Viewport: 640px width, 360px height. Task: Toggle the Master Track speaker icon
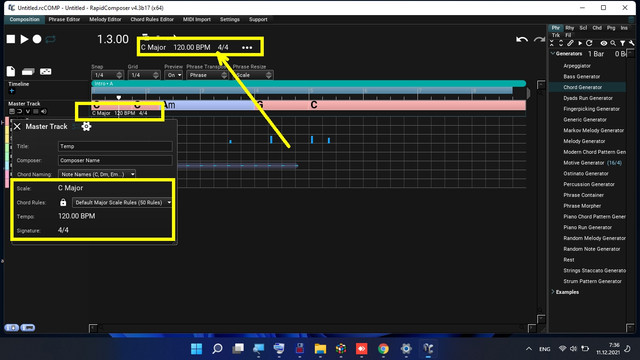pyautogui.click(x=44, y=111)
